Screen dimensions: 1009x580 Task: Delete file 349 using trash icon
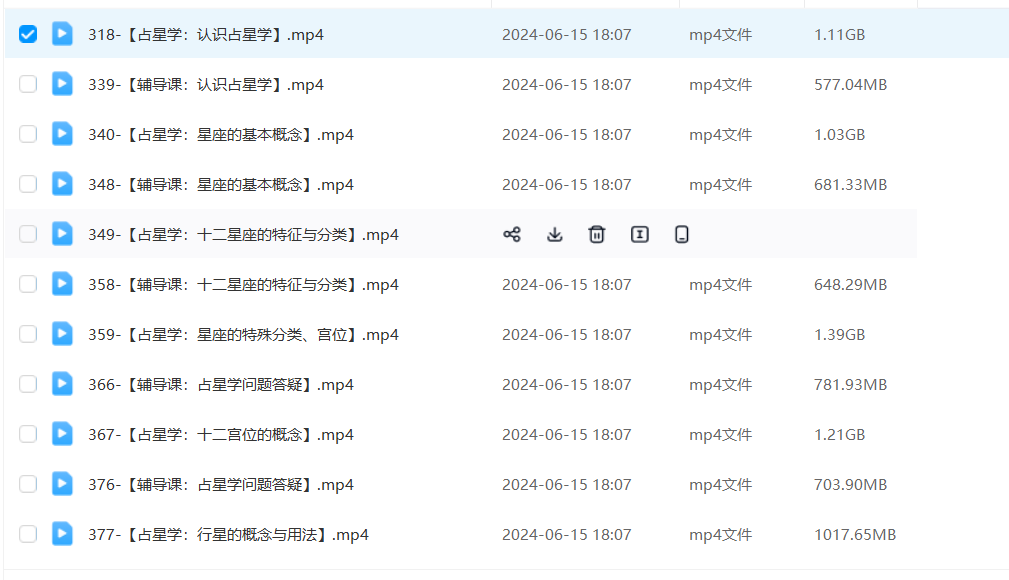597,235
